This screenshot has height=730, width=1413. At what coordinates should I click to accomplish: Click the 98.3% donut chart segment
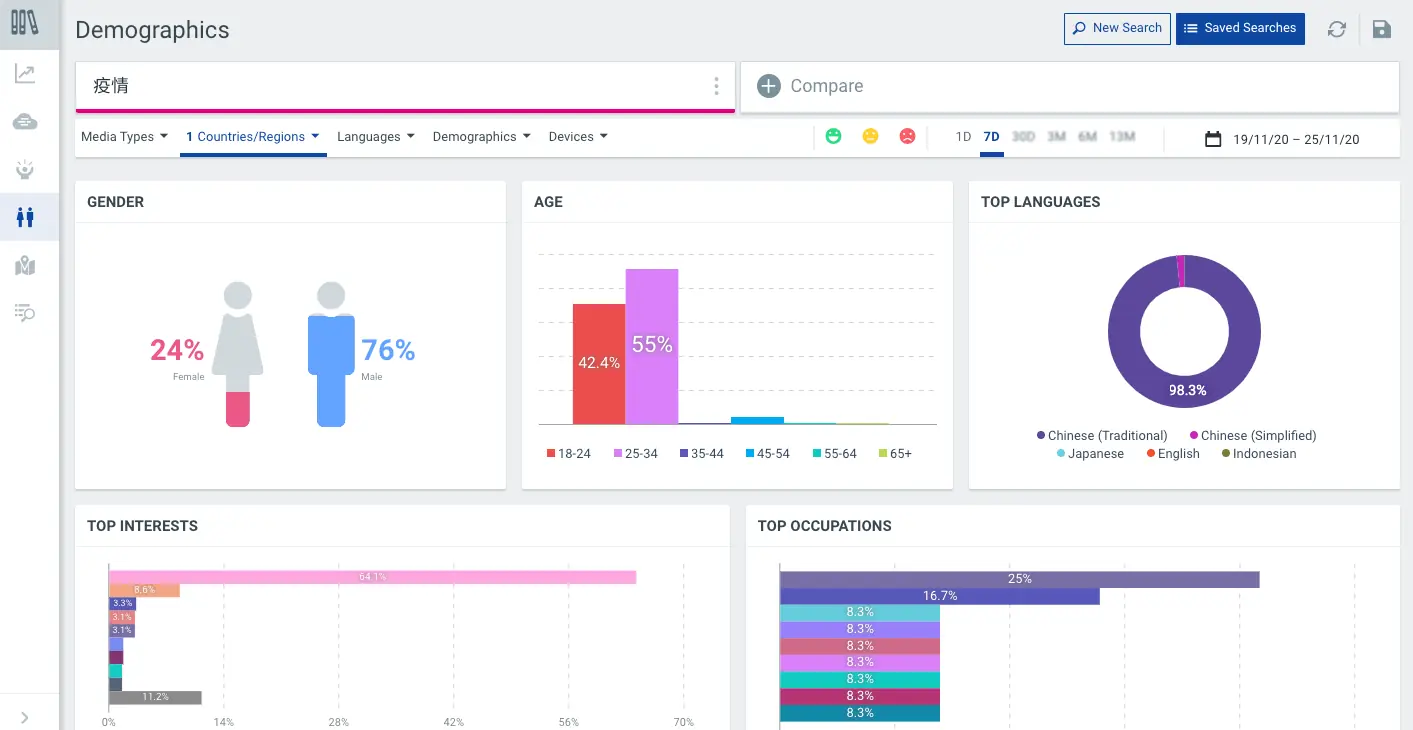click(x=1186, y=390)
